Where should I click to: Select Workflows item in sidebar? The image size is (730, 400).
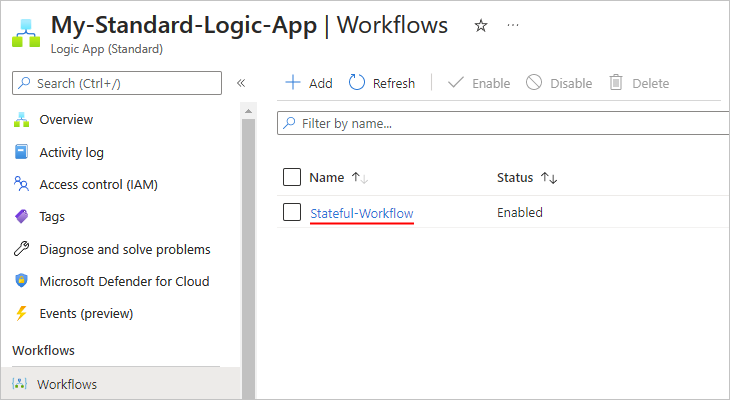(x=120, y=384)
